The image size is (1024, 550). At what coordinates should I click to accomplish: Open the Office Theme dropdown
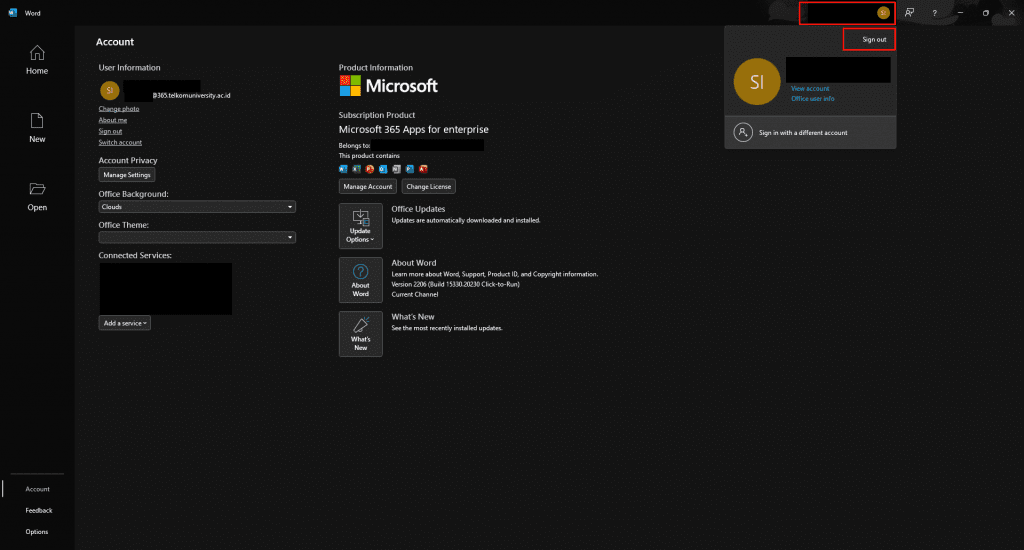197,238
